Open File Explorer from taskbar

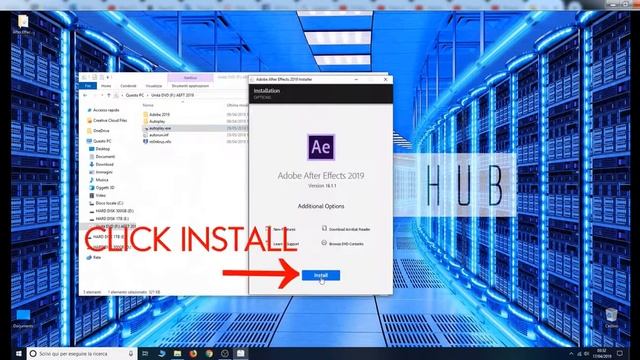(x=178, y=353)
